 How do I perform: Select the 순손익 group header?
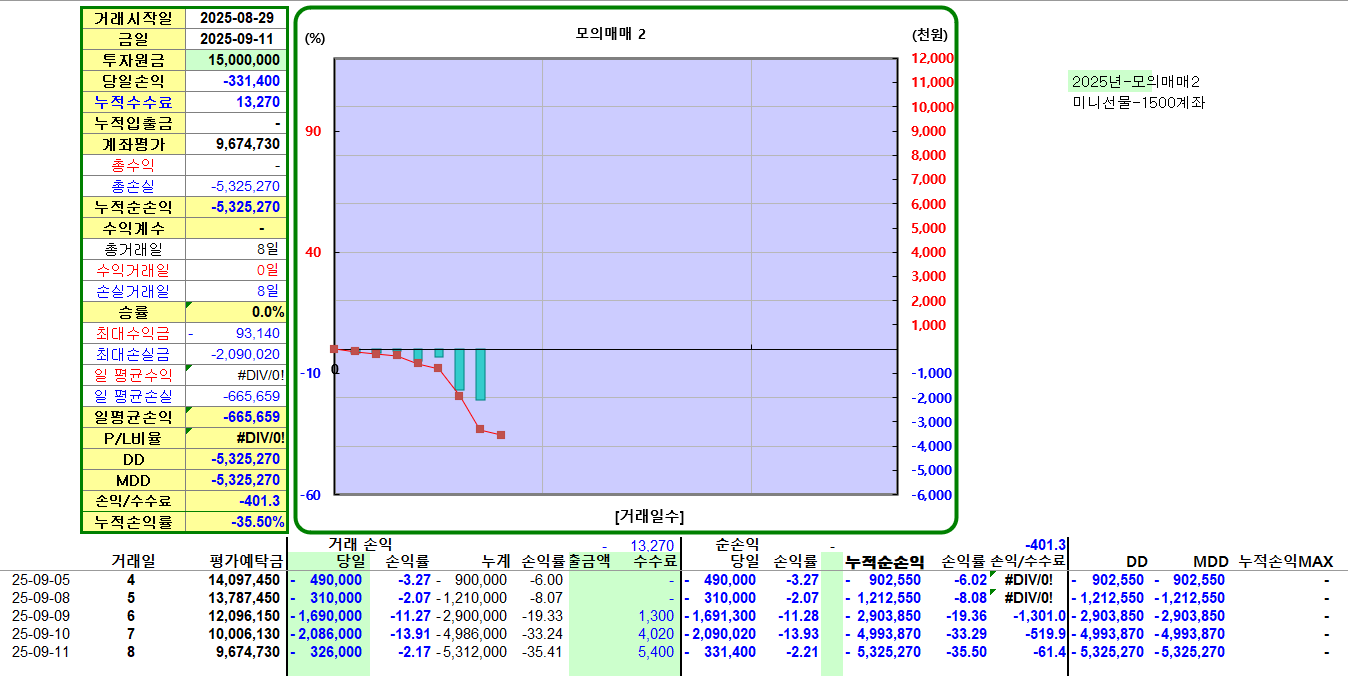click(x=737, y=545)
